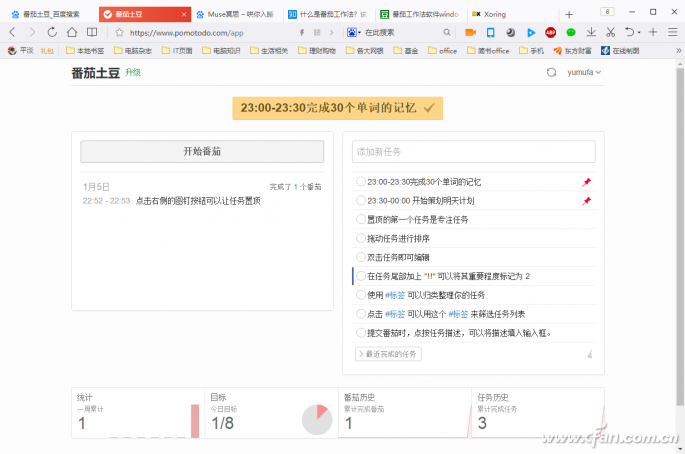This screenshot has width=685, height=454.
Task: Reload the page with refresh icon
Action: (52, 32)
